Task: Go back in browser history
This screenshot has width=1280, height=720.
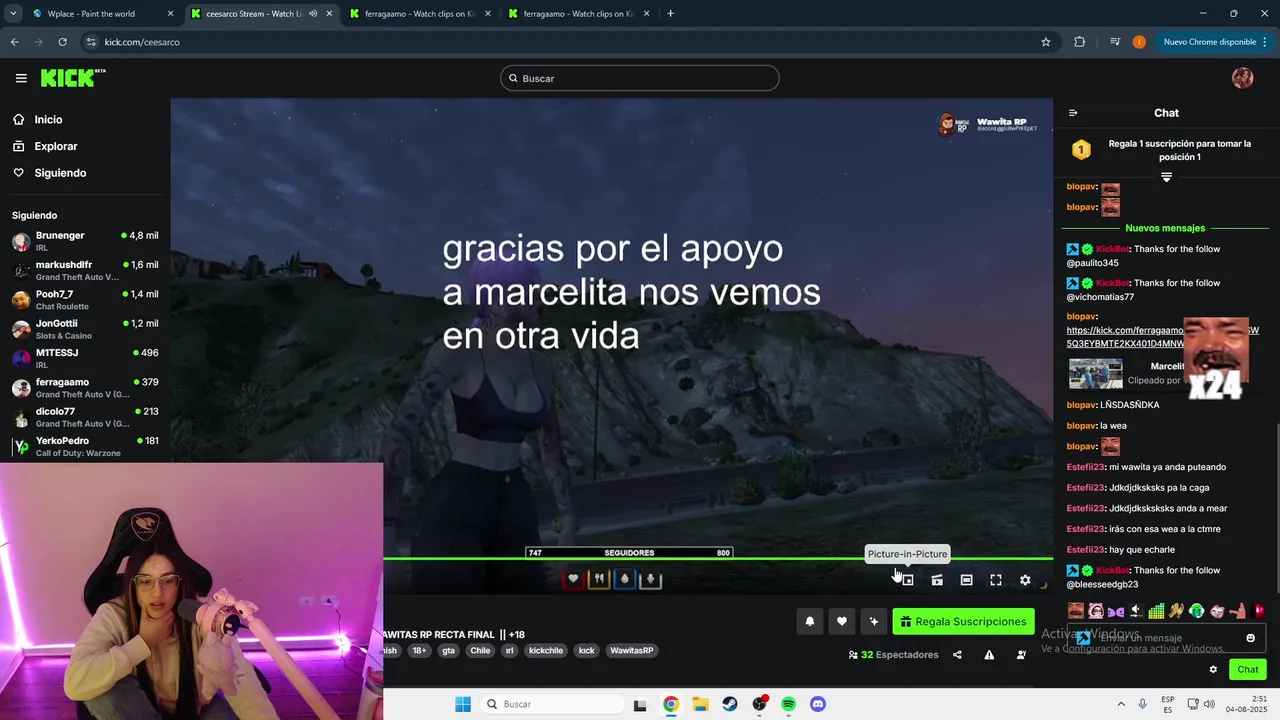Action: [14, 42]
